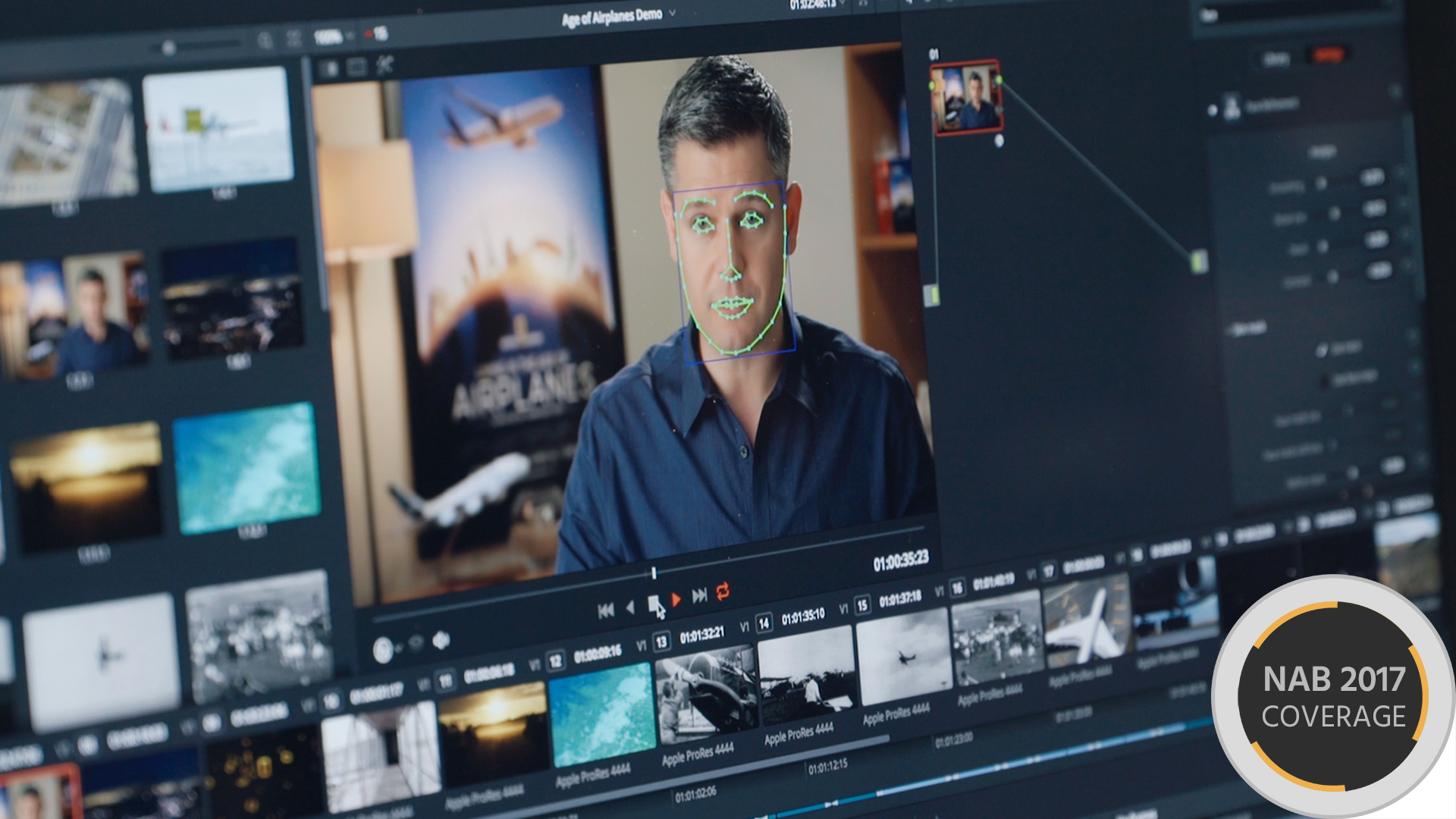This screenshot has height=819, width=1456.
Task: Select timeline clip 10 white corridor thumbnail
Action: (381, 756)
